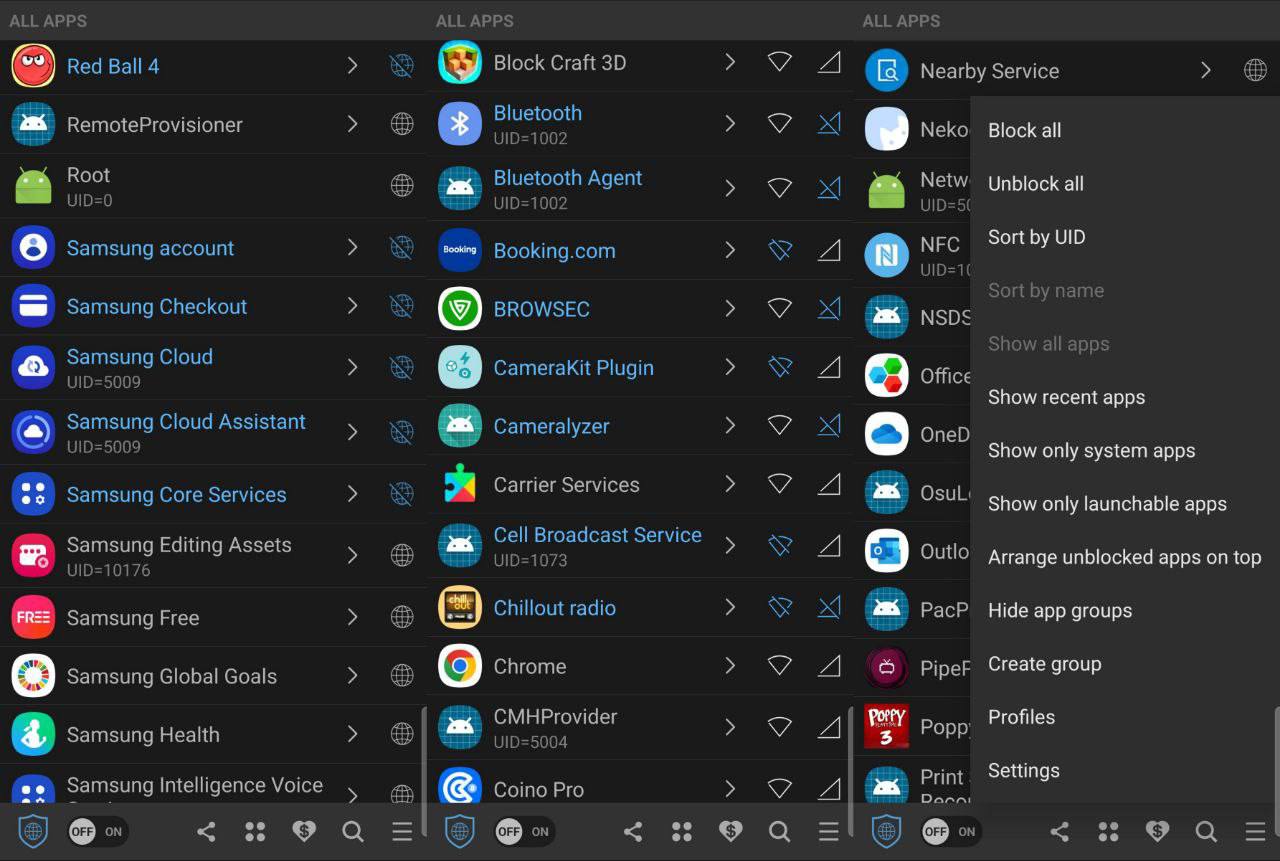Expand the Cell Broadcast Service chevron

pos(730,545)
